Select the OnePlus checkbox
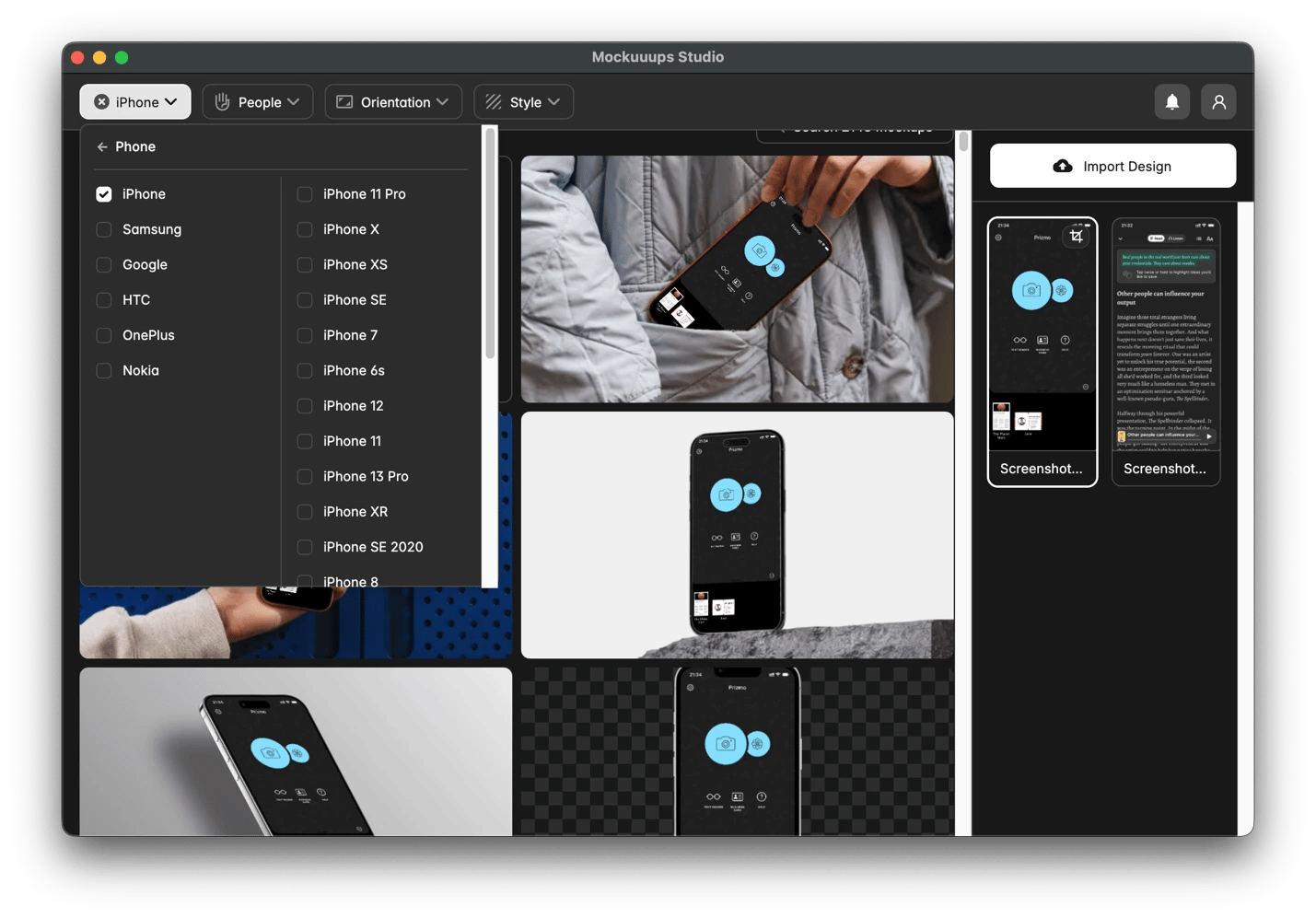The height and width of the screenshot is (918, 1316). pos(104,335)
